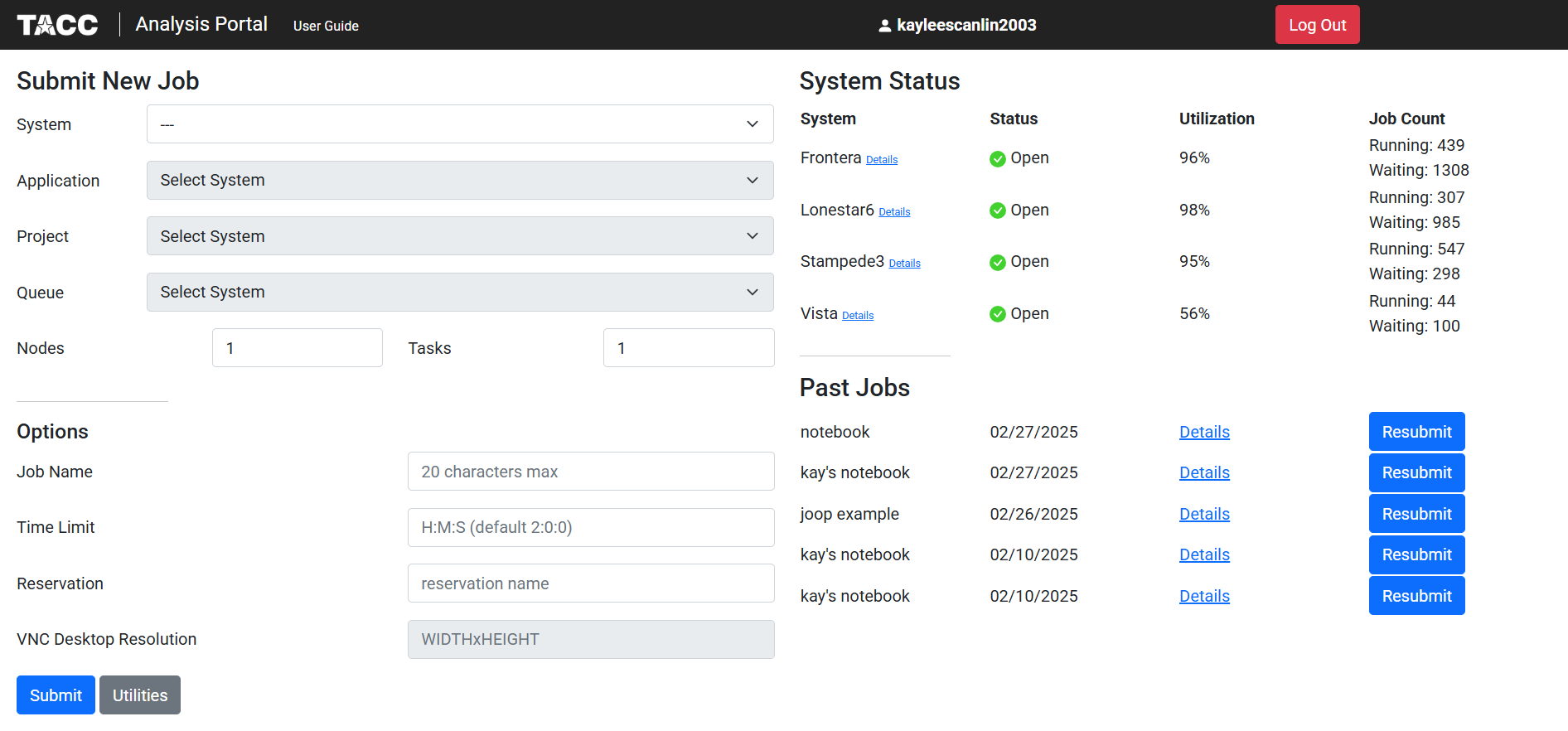Click the green status checkmark for Vista
The image size is (1568, 731).
pyautogui.click(x=998, y=314)
